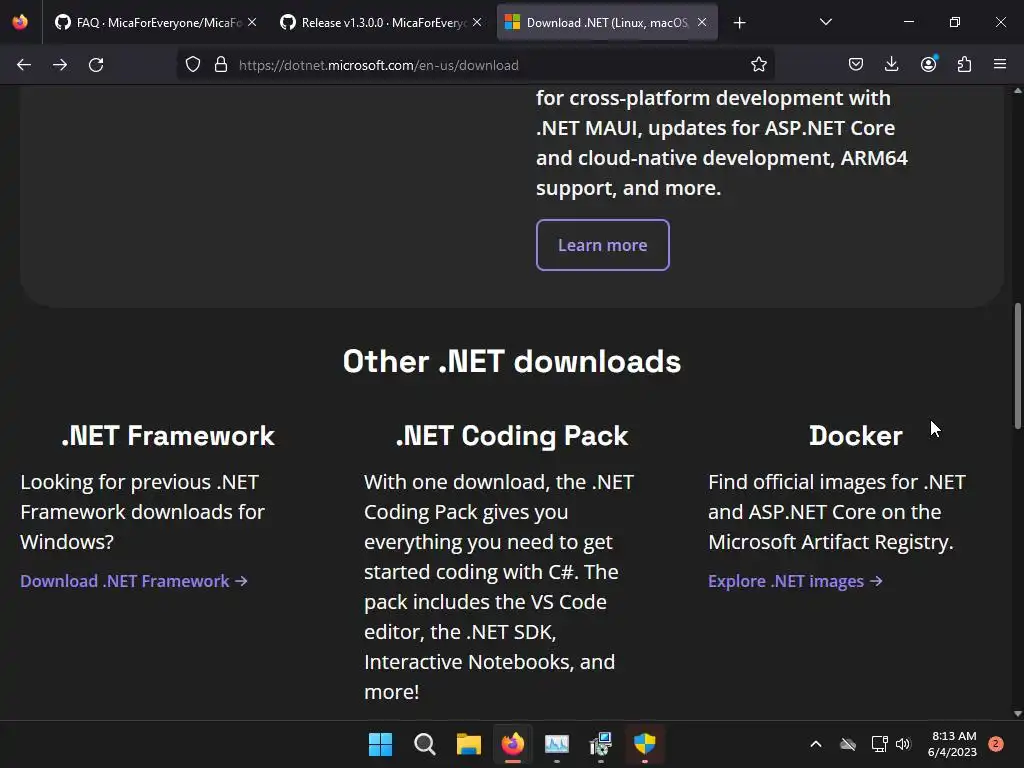Expand the list all tabs dropdown
The image size is (1024, 768).
(x=825, y=22)
